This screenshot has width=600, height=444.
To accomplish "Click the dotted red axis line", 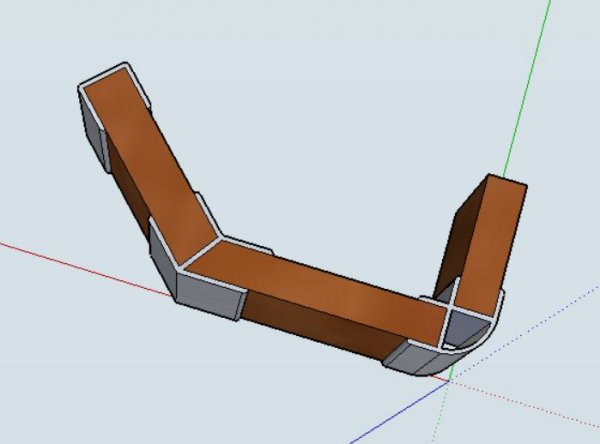I will (x=530, y=403).
